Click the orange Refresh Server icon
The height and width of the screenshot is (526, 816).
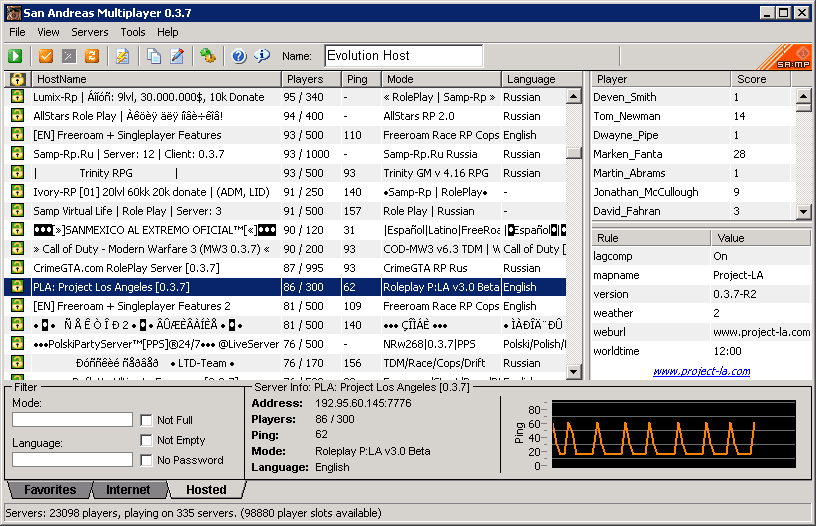[x=92, y=56]
